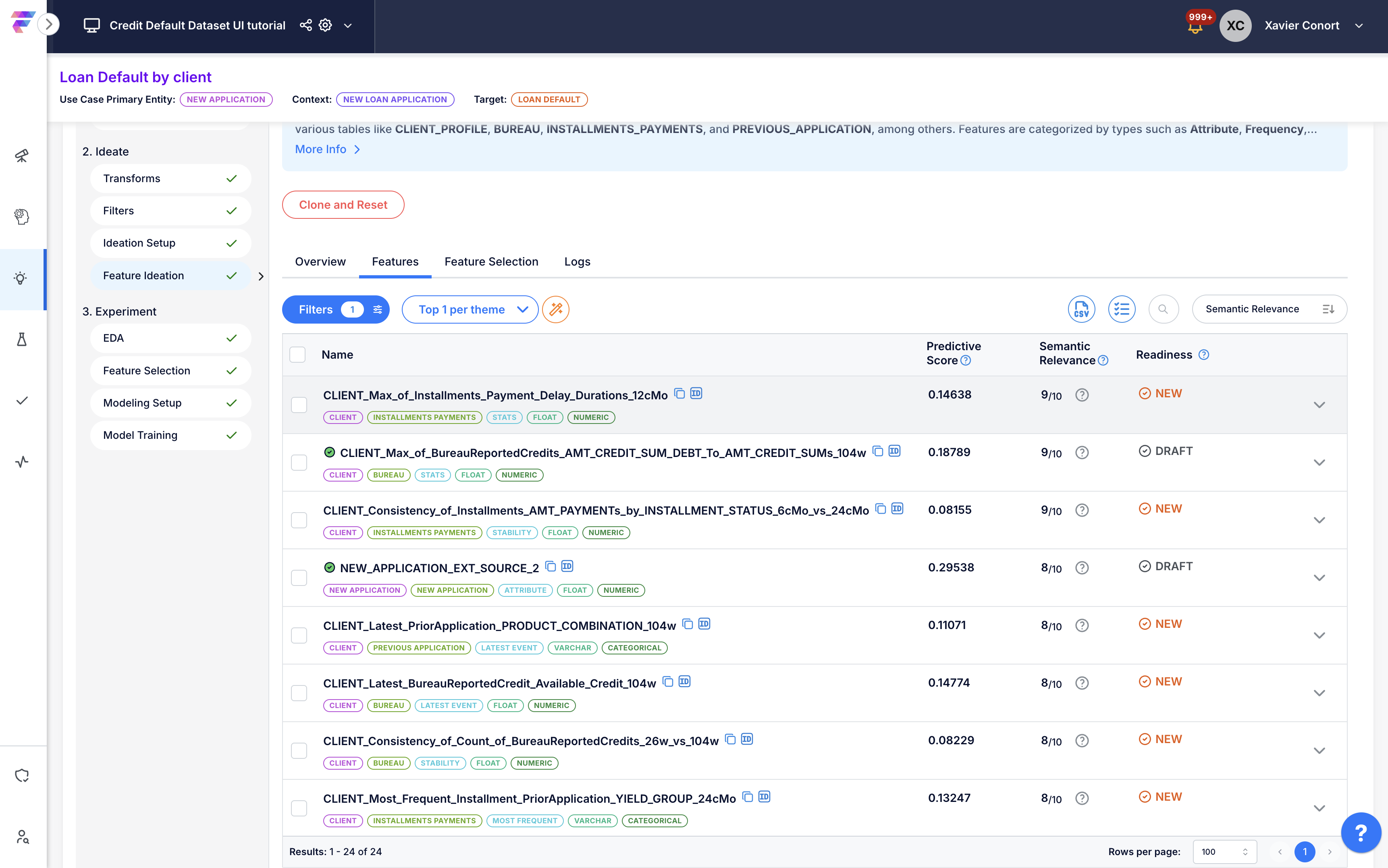Copy the name of NEW_APPLICATION_EXT_SOURCE_2 feature
Viewport: 1388px width, 868px height.
point(551,567)
